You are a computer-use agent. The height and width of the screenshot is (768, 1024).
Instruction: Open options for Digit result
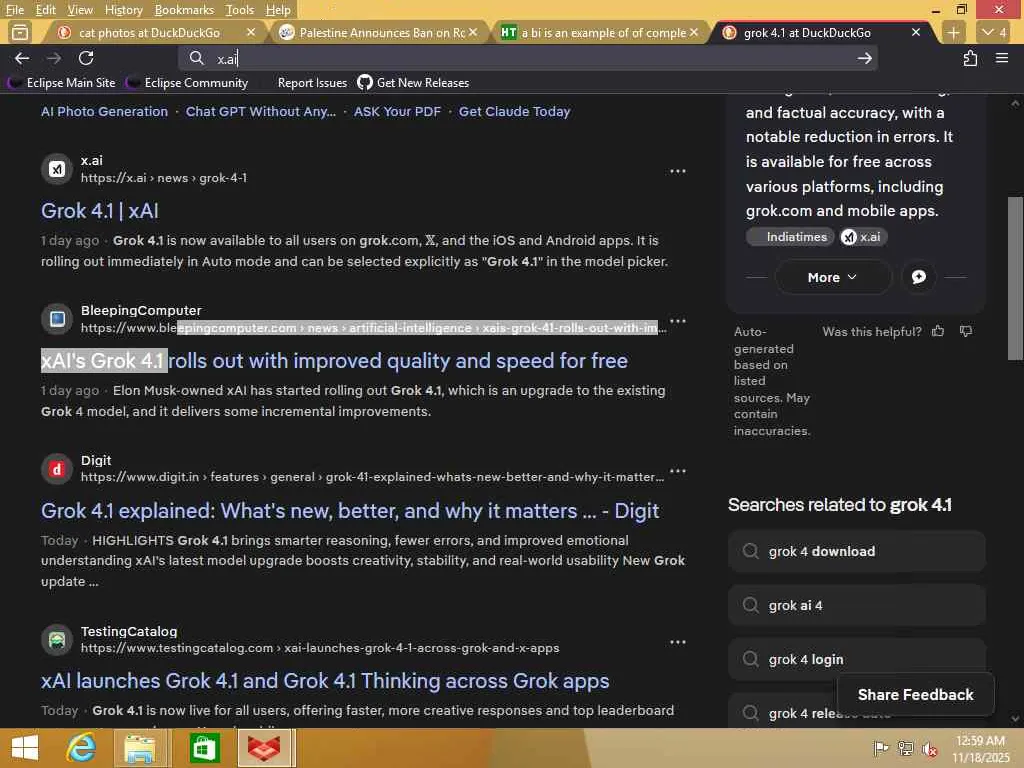click(678, 471)
